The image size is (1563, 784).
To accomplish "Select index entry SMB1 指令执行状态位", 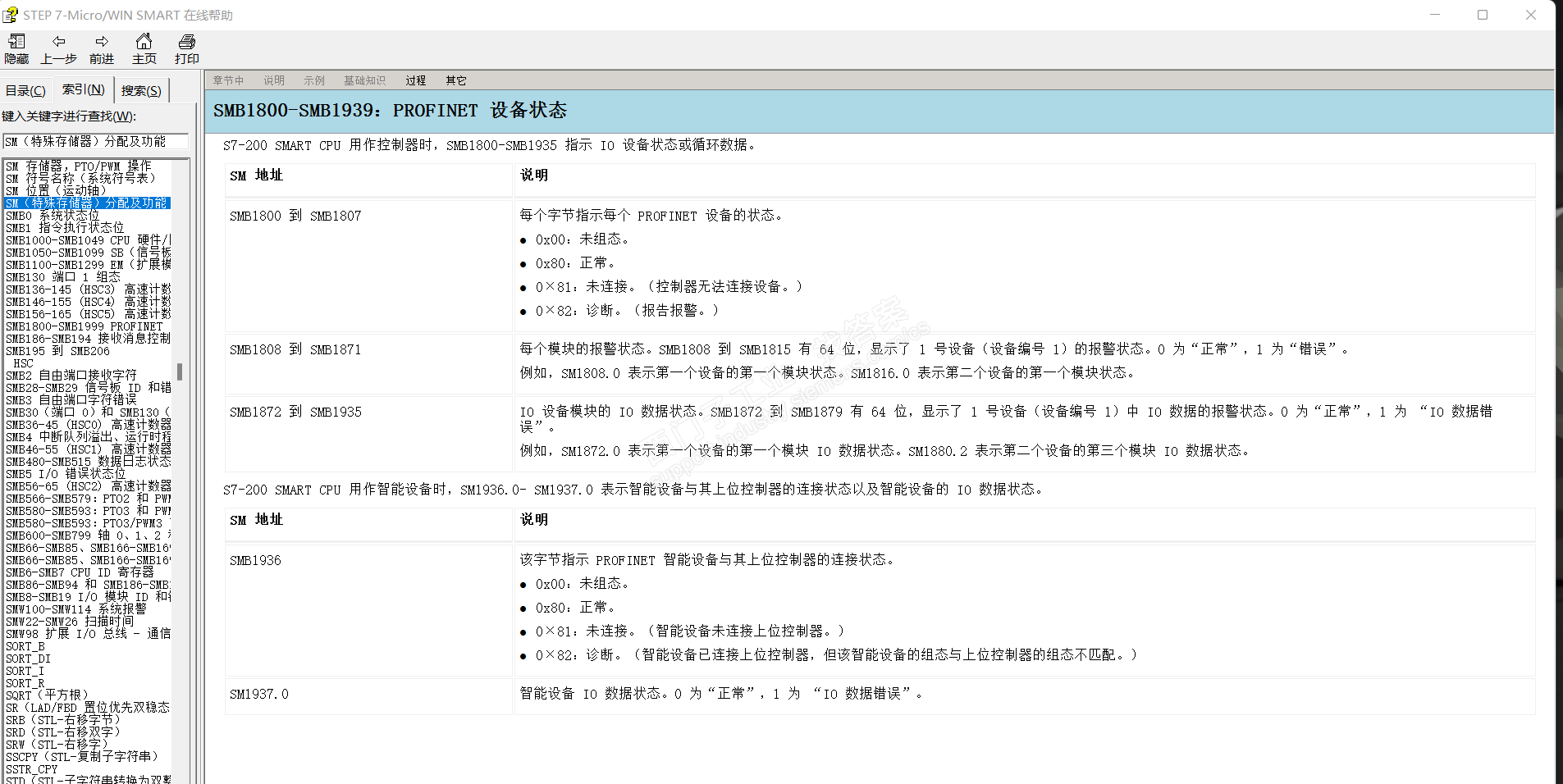I will [x=65, y=228].
